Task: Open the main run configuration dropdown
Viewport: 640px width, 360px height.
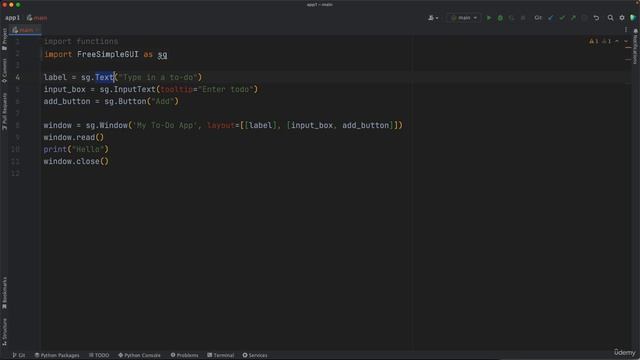Action: coord(464,18)
